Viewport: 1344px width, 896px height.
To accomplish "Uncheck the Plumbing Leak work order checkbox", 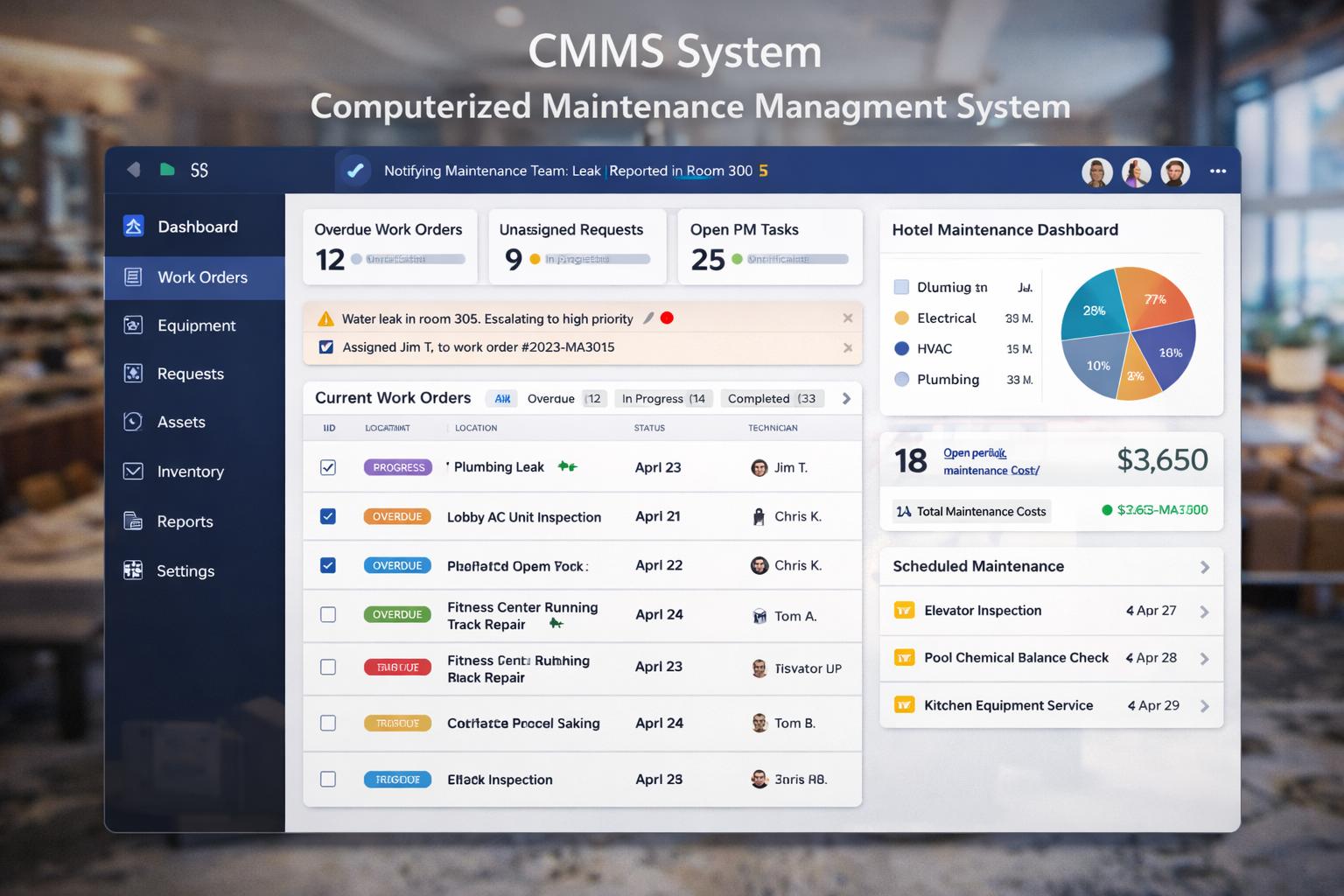I will pyautogui.click(x=328, y=467).
